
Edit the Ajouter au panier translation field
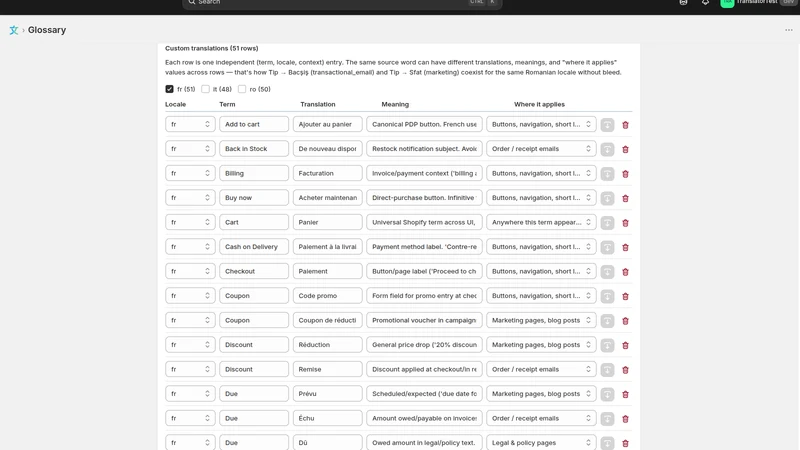tap(328, 124)
